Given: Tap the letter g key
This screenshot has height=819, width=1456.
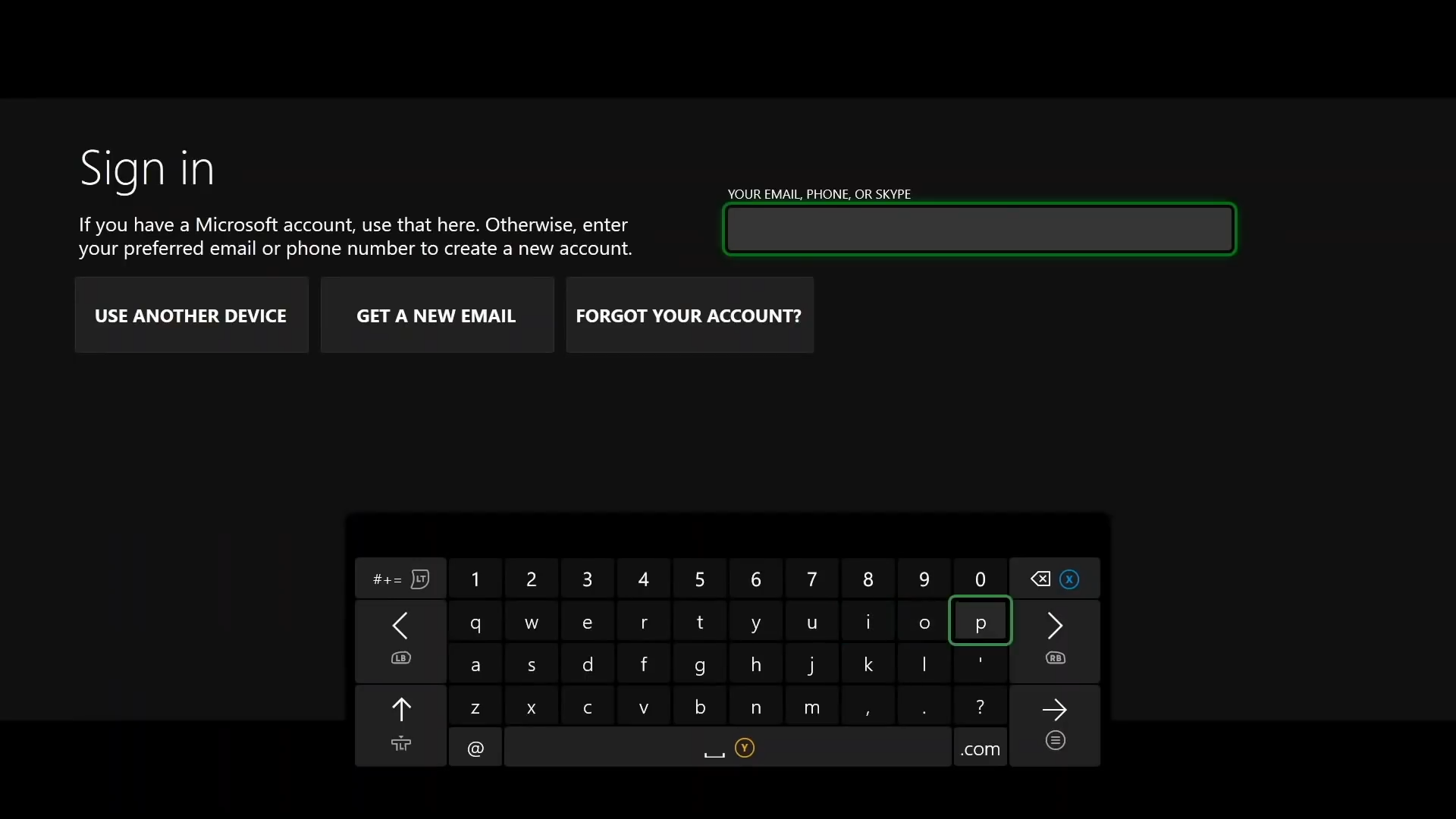Looking at the screenshot, I should pos(700,664).
